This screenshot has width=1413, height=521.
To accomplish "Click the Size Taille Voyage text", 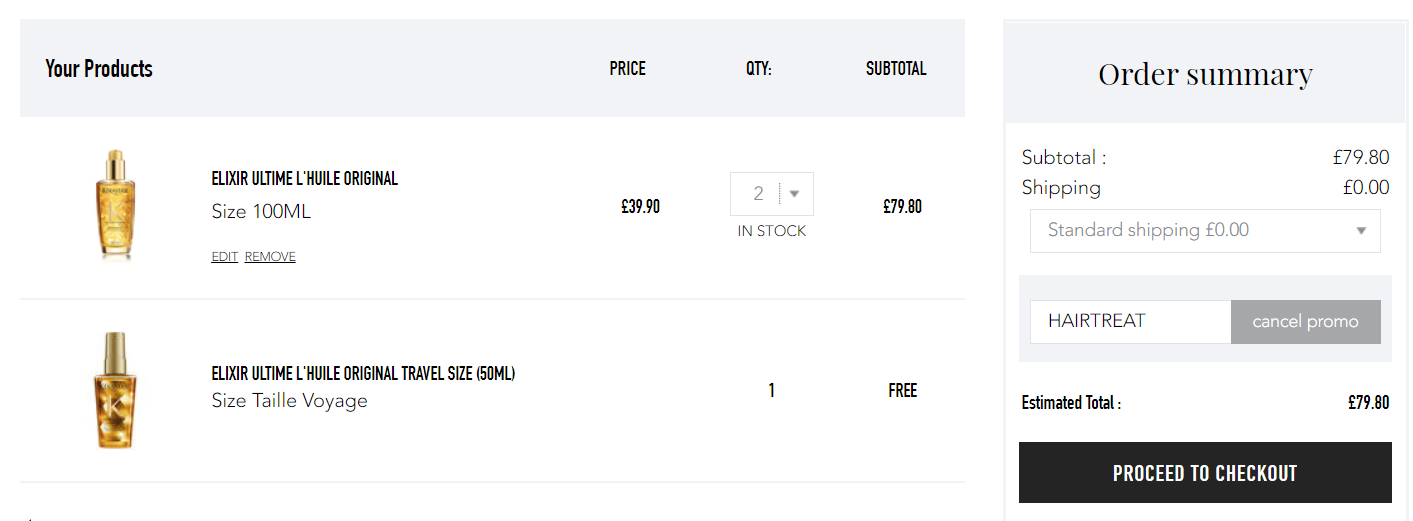I will 290,401.
